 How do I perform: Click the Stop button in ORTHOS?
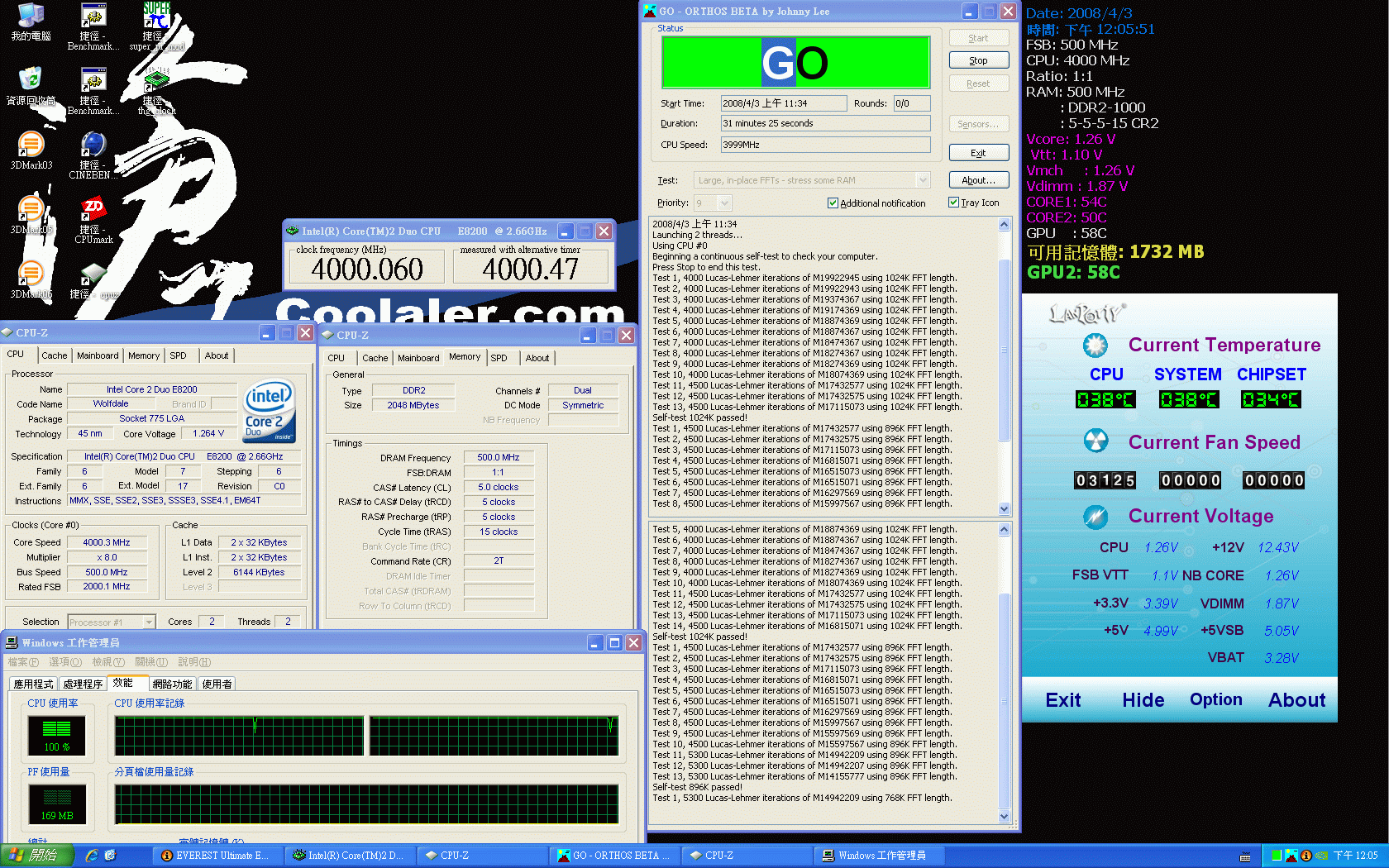point(978,60)
